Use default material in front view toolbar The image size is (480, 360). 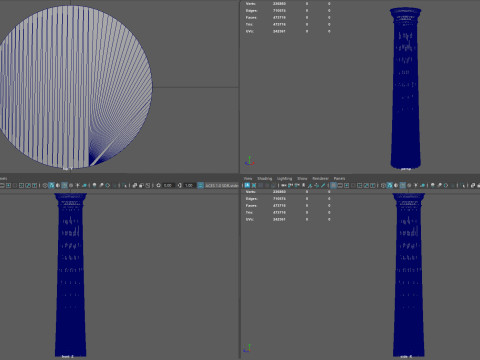tap(58, 185)
